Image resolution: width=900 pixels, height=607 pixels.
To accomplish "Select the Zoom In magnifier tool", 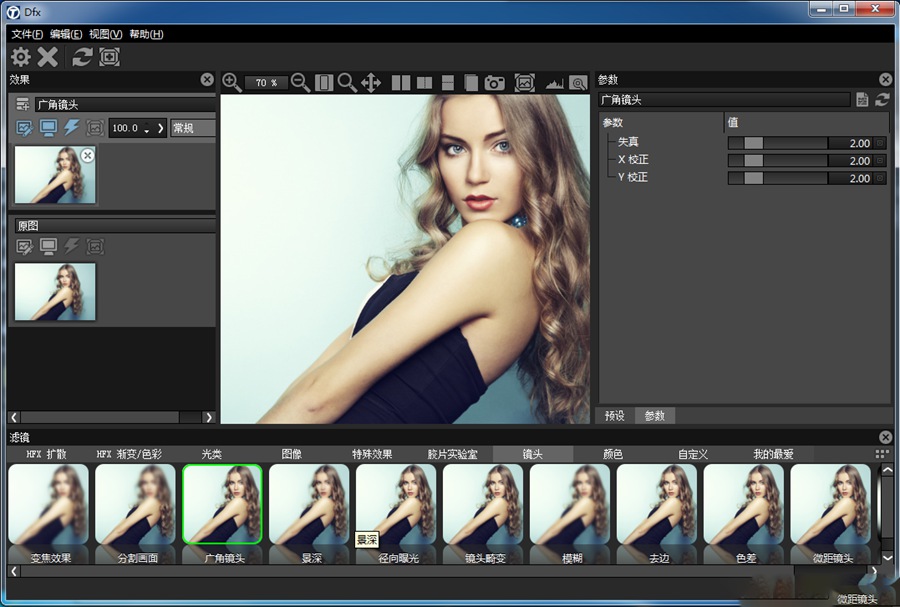I will click(230, 83).
